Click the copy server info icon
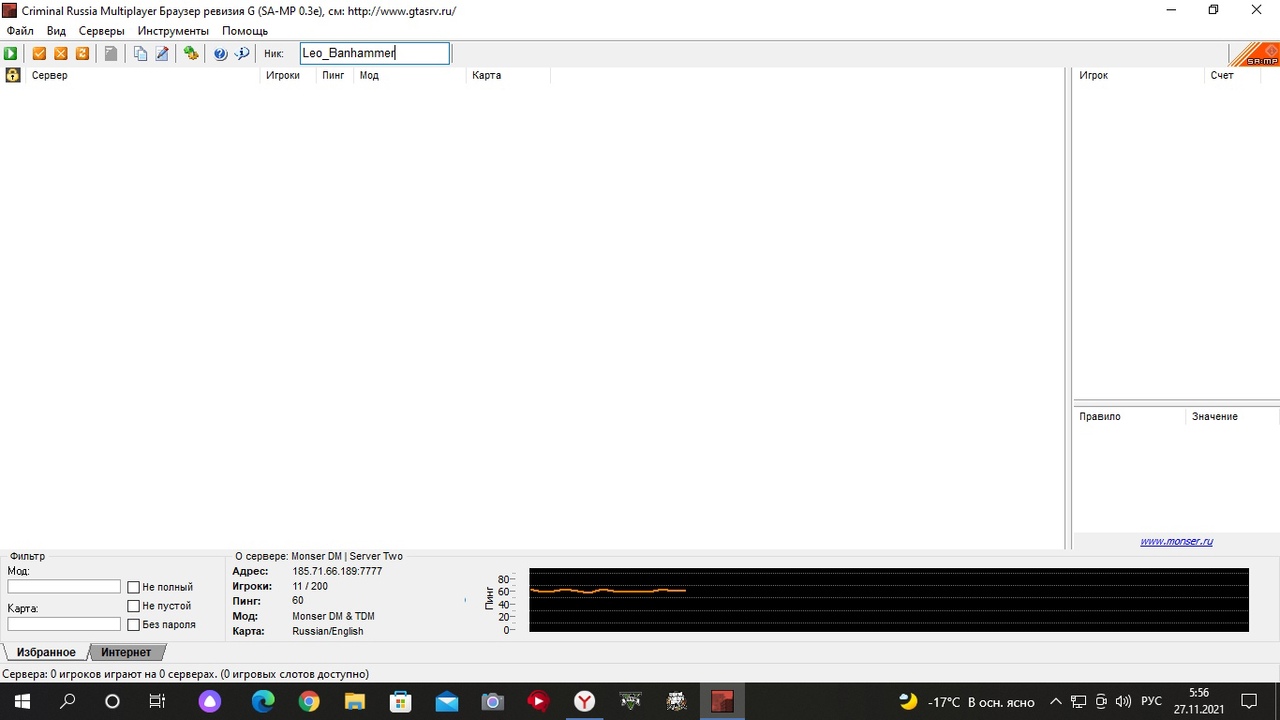The height and width of the screenshot is (720, 1280). click(x=141, y=54)
